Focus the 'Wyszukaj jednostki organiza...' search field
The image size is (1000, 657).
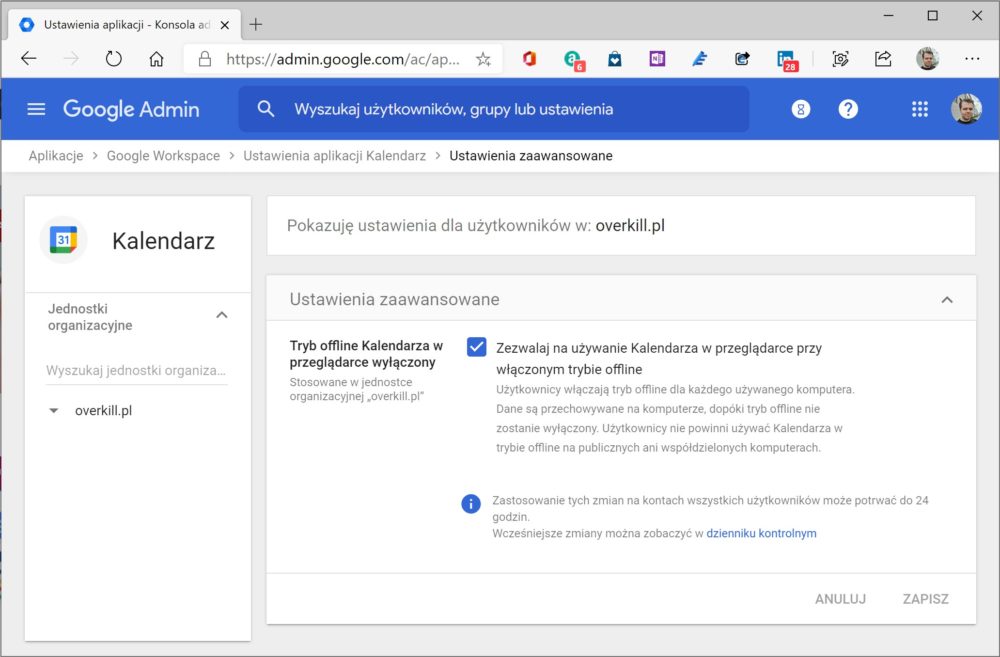pos(136,371)
